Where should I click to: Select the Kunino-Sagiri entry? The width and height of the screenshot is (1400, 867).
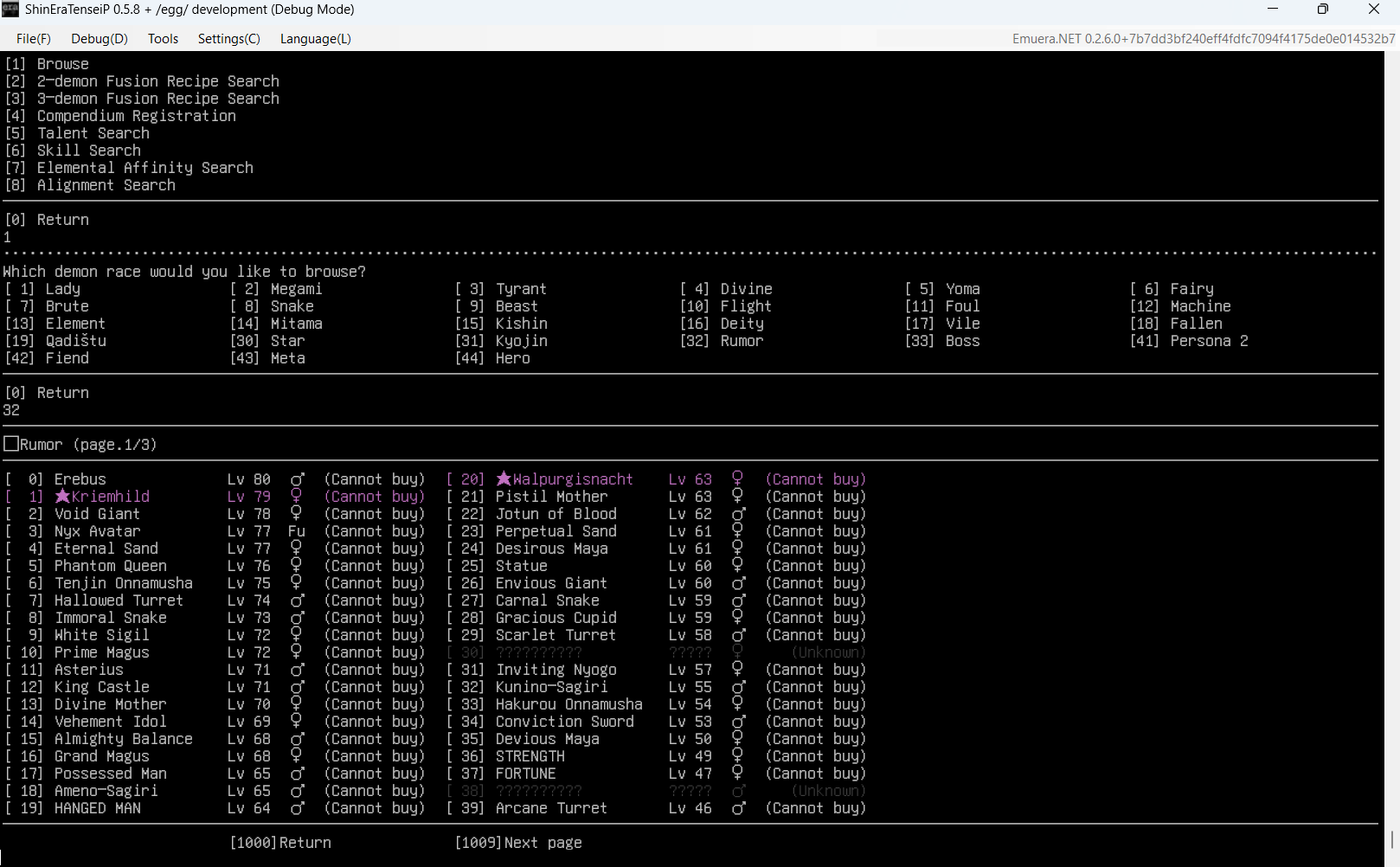[x=656, y=687]
